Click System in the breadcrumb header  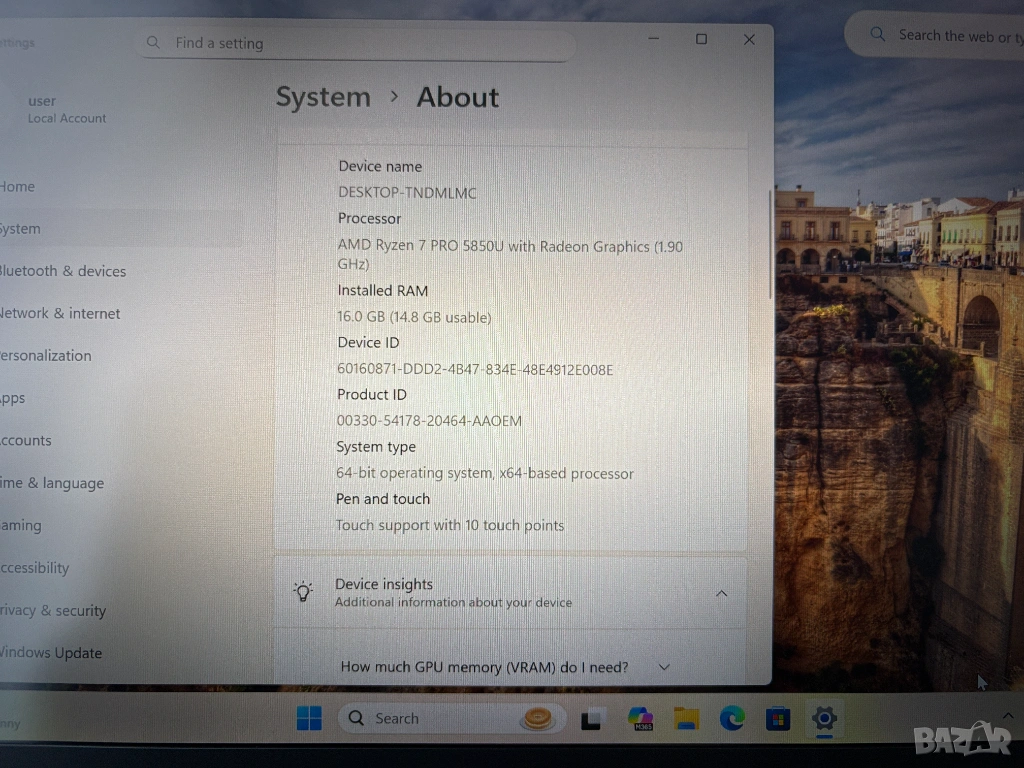[x=323, y=97]
